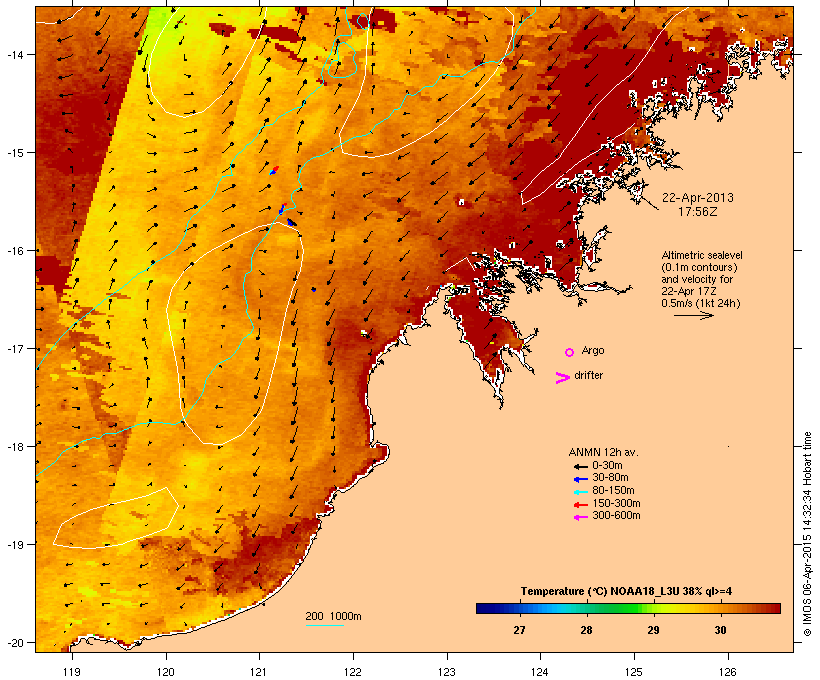Viewport: 820px width, 680px height.
Task: Click the '80-150m' depth label
Action: click(x=613, y=491)
